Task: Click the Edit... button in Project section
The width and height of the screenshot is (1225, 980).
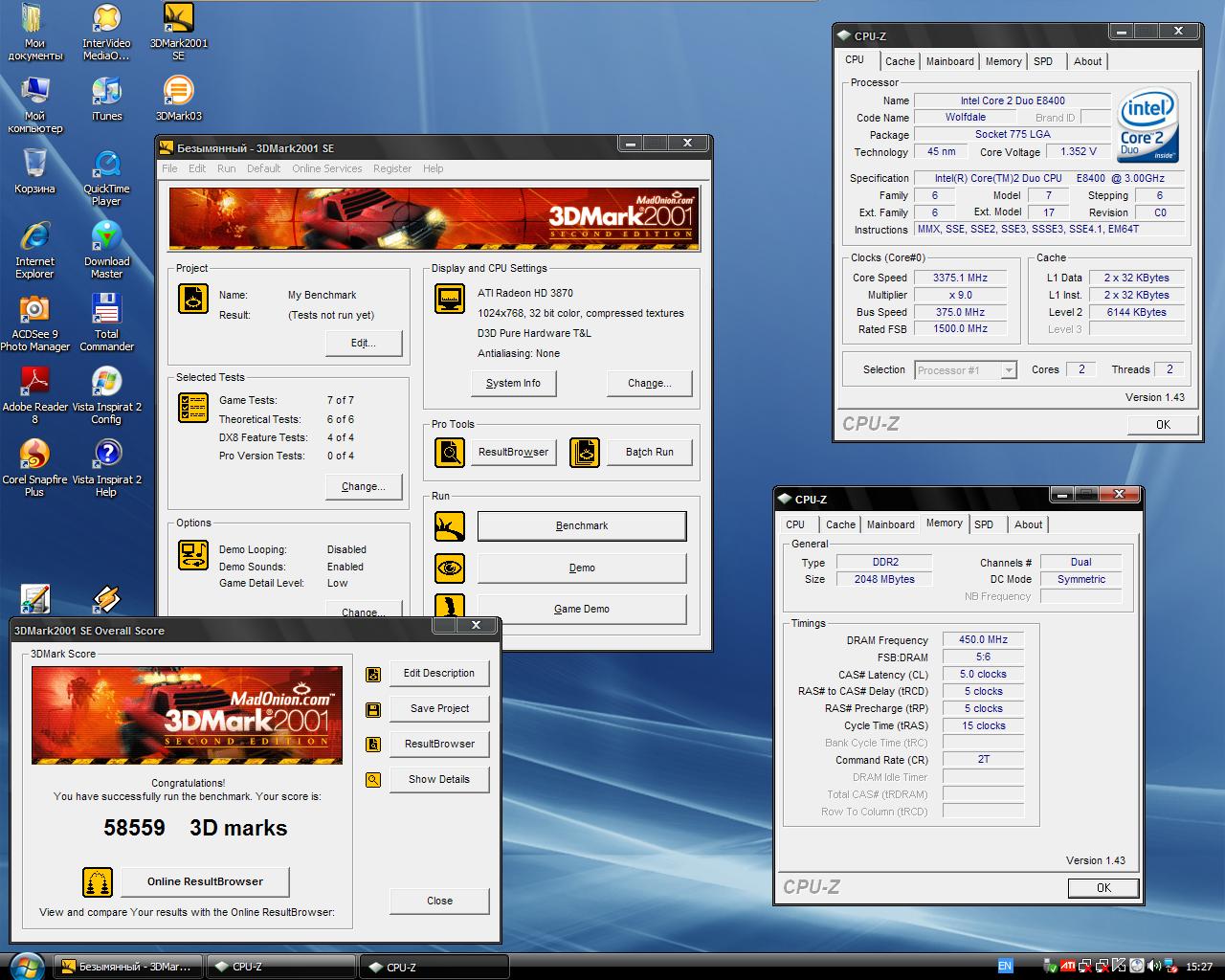Action: (364, 343)
